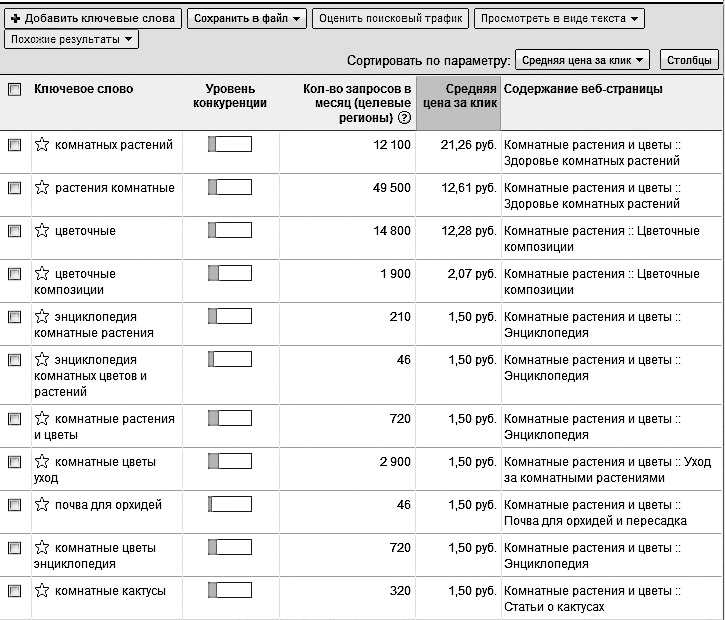Check the row 'растения комнатные'

15,188
